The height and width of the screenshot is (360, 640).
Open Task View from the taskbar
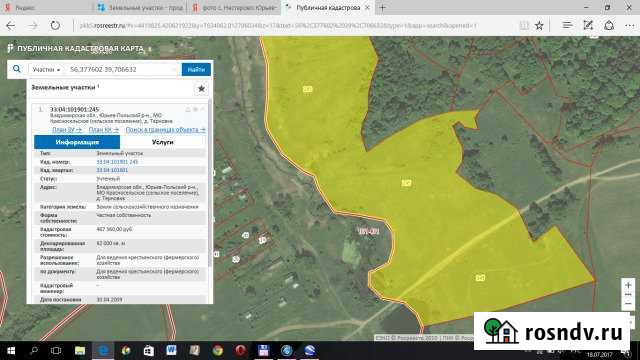(56, 351)
